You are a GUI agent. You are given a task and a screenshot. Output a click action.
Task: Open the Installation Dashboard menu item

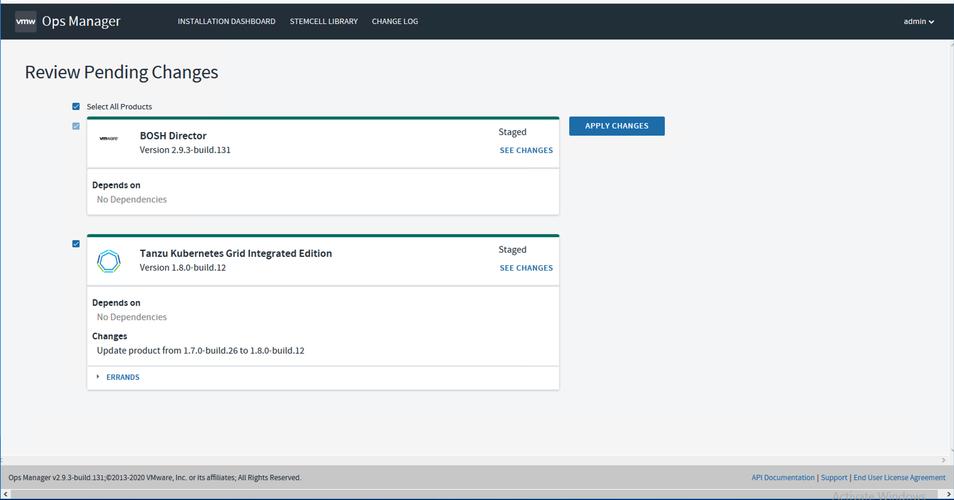[x=226, y=21]
